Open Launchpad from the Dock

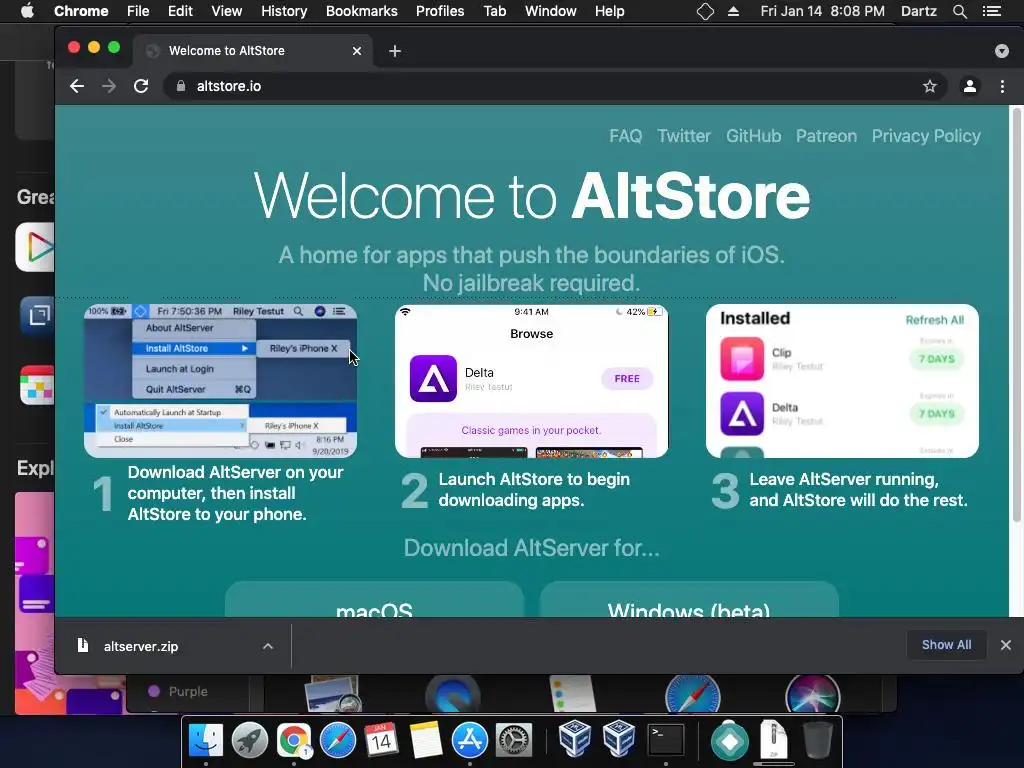pos(249,741)
